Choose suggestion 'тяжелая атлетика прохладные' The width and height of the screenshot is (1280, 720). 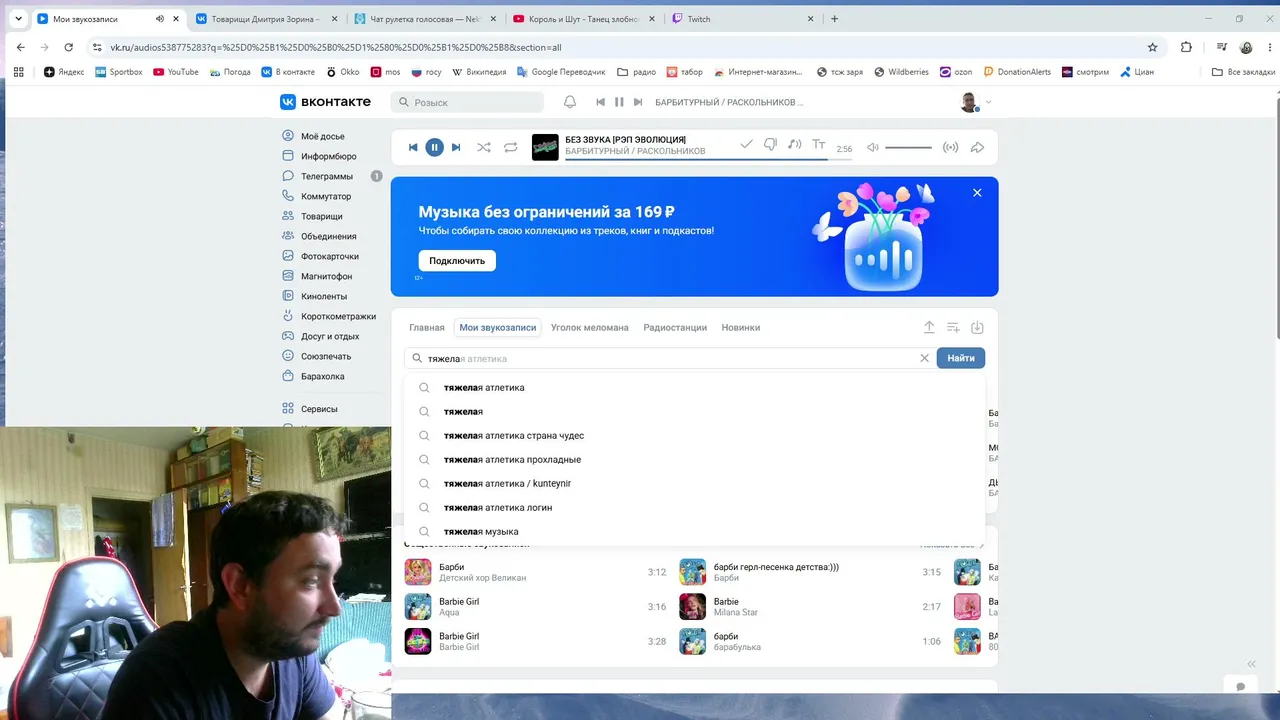(x=694, y=460)
